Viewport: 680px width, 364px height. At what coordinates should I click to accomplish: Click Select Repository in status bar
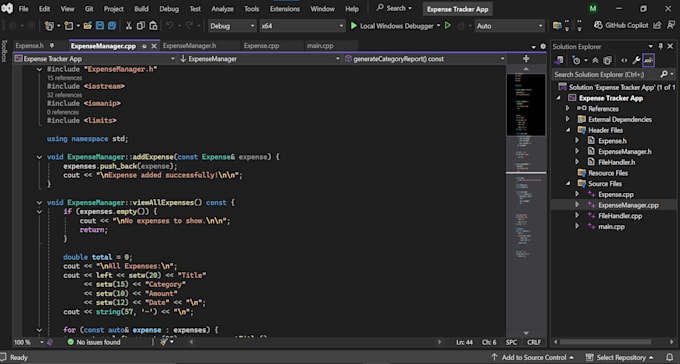[x=620, y=357]
